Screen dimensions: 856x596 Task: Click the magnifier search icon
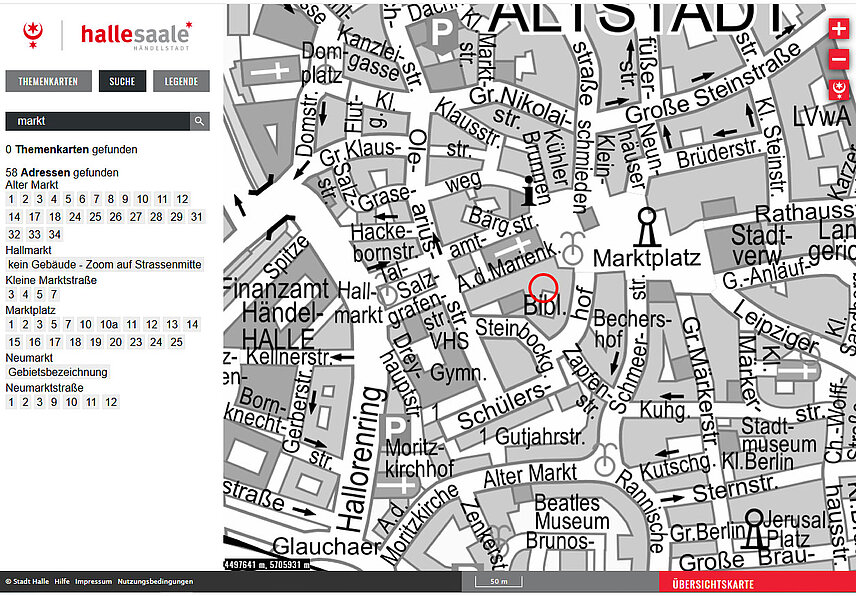click(200, 121)
